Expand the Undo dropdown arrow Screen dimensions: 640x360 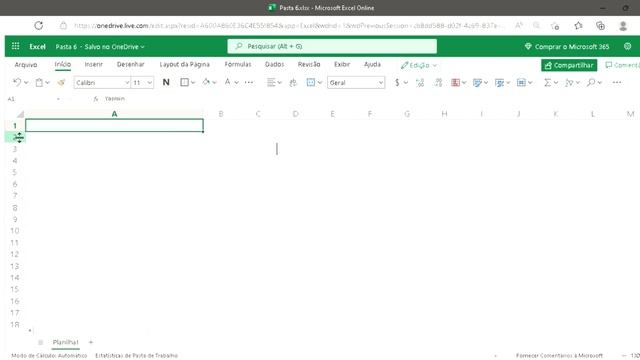click(x=26, y=83)
